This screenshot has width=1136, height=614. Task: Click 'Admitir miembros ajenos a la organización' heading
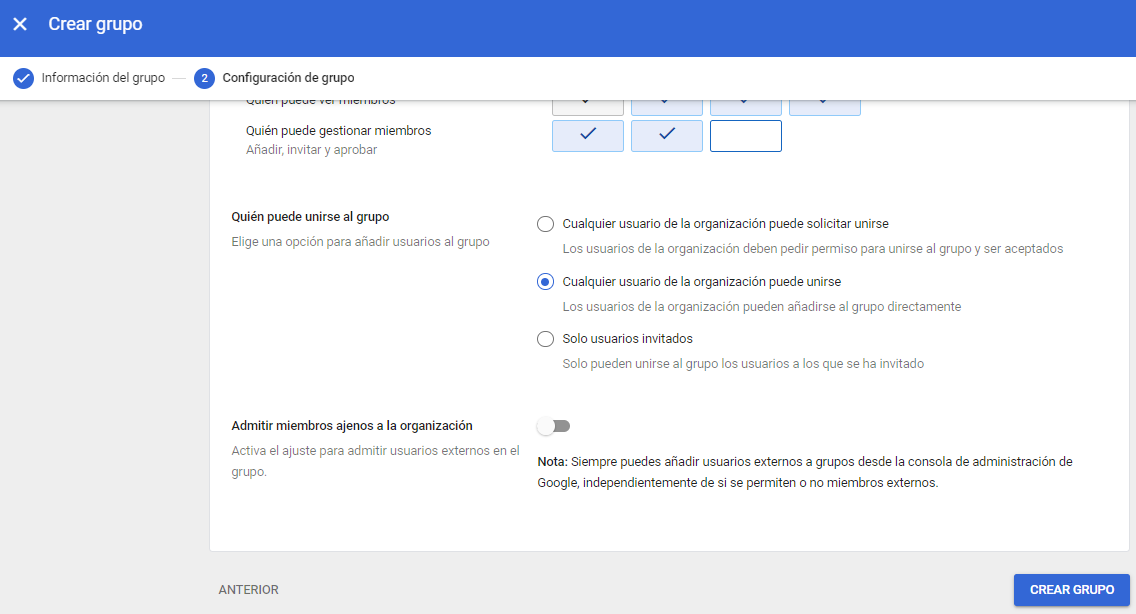[x=351, y=426]
